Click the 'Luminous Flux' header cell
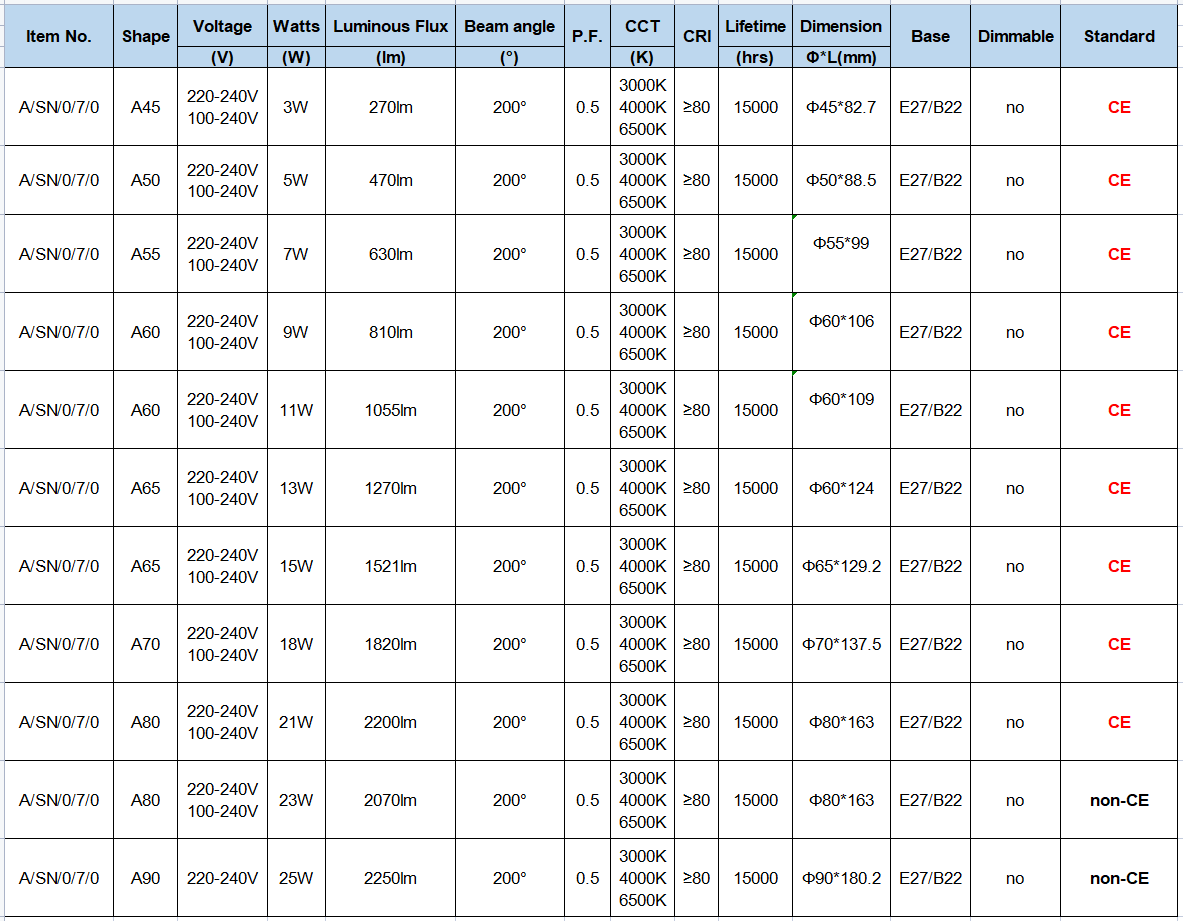The height and width of the screenshot is (921, 1183). tap(391, 26)
